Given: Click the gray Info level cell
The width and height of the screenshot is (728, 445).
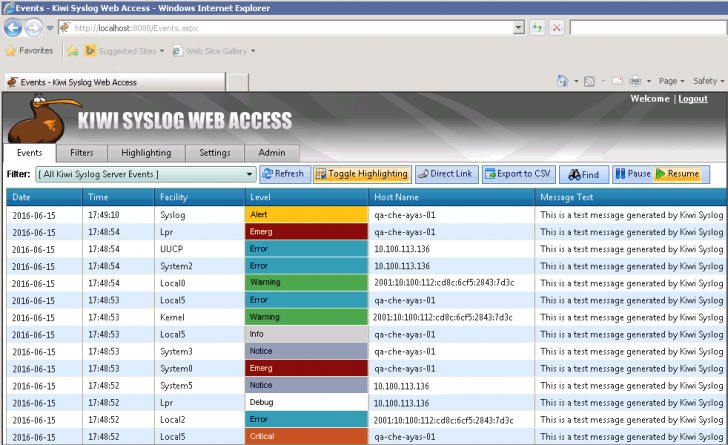Looking at the screenshot, I should pos(306,334).
